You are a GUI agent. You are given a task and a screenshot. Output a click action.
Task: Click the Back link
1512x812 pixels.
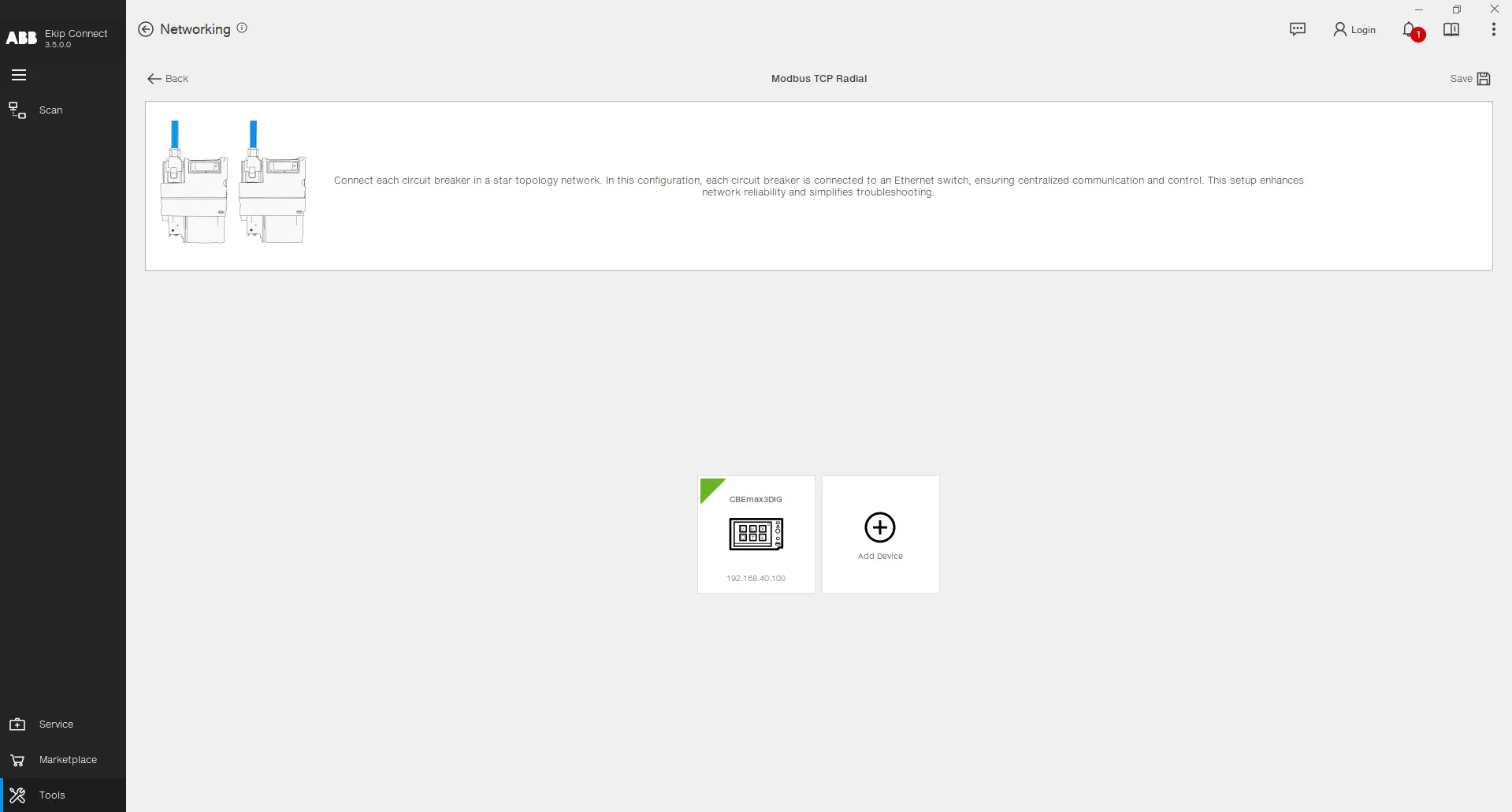[168, 79]
